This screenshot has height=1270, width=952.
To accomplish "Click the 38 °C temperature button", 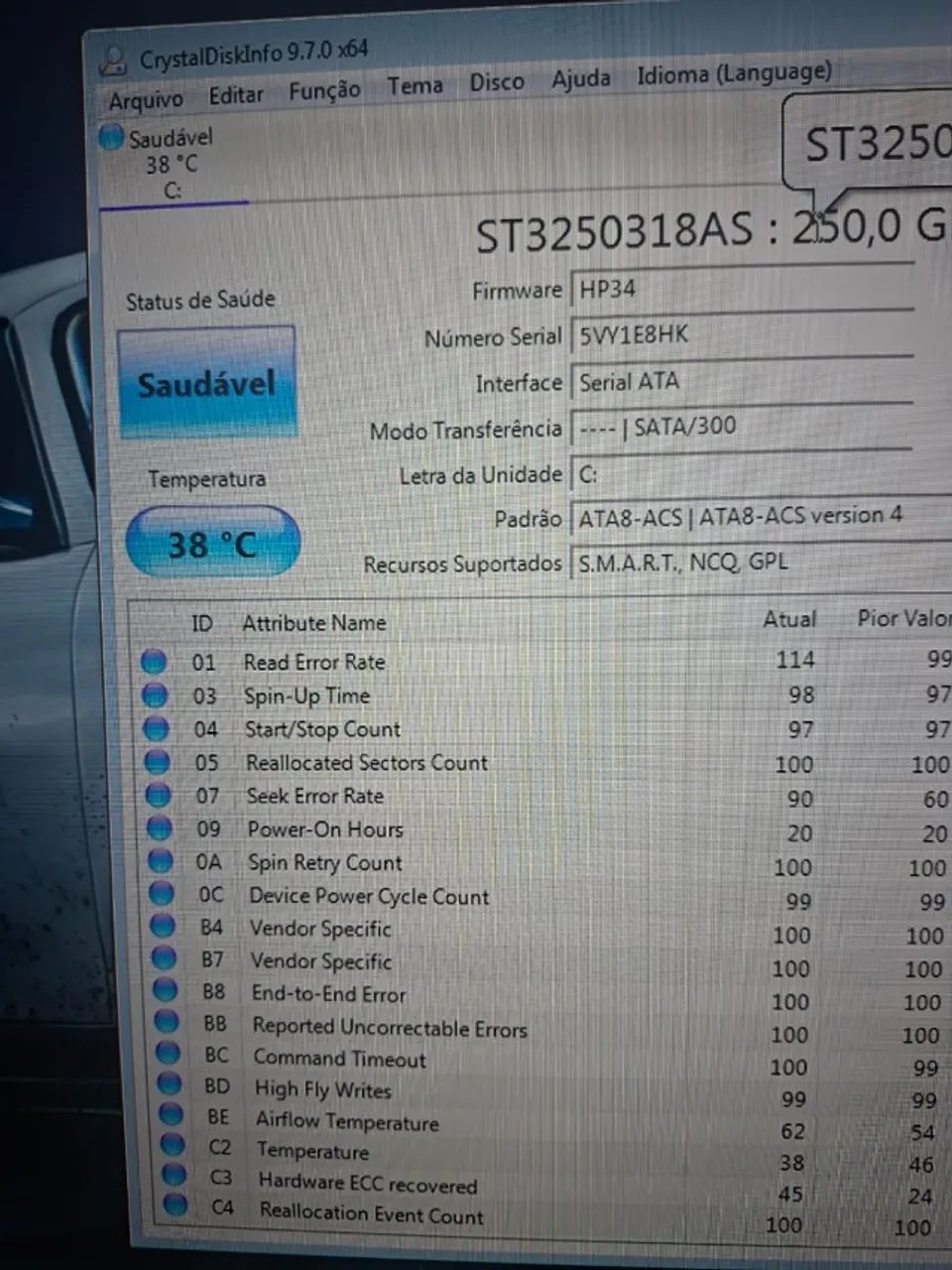I will coord(212,543).
